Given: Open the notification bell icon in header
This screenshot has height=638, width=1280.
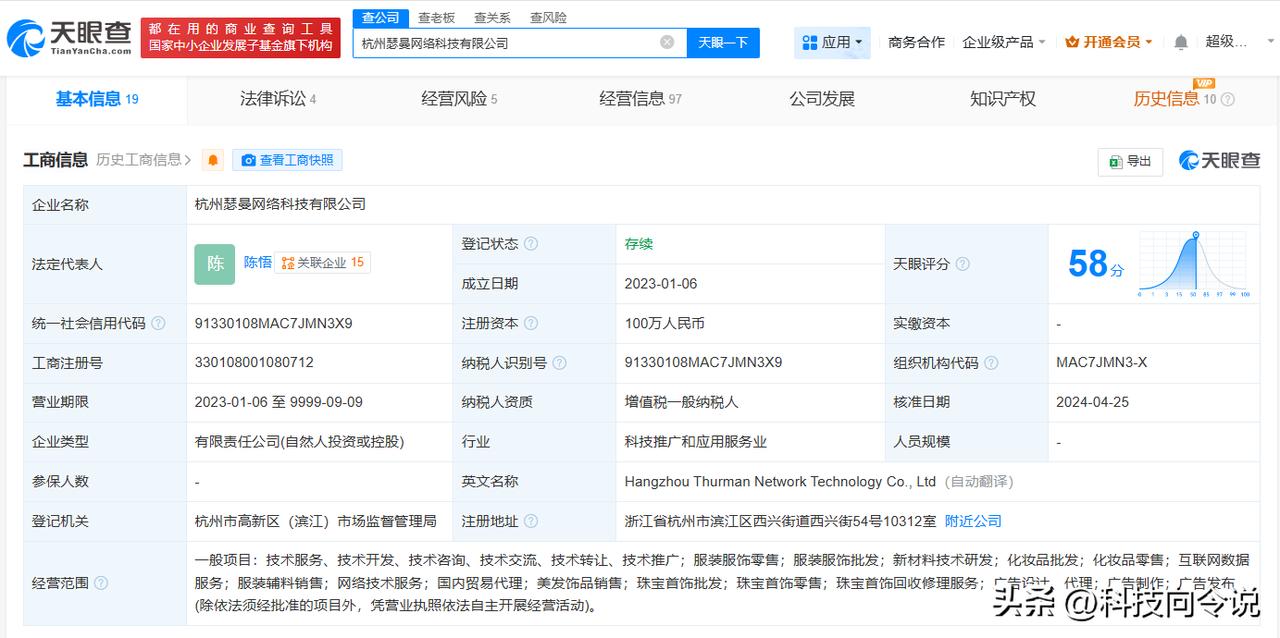Looking at the screenshot, I should pos(1181,42).
